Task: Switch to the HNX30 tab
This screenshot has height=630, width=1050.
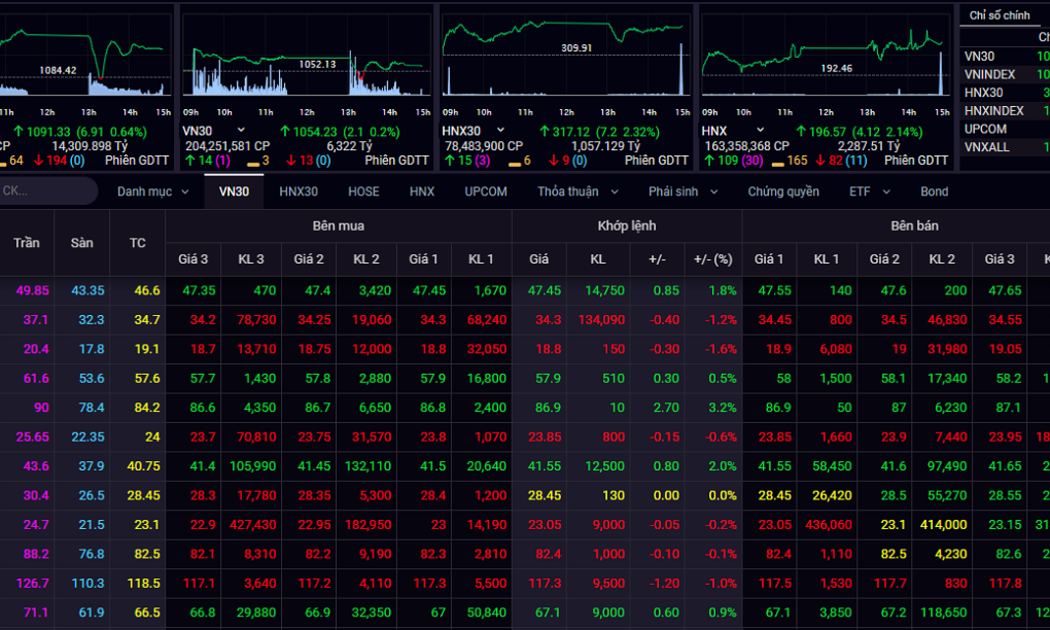Action: pyautogui.click(x=298, y=191)
